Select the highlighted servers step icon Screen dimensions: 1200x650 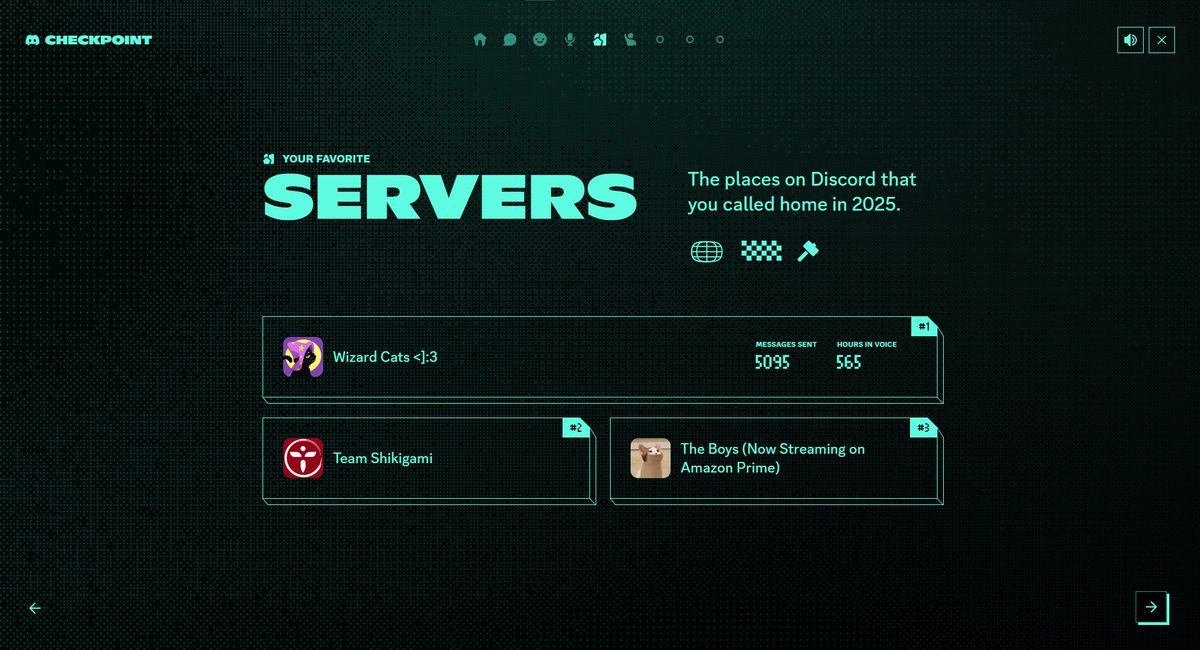coord(600,40)
